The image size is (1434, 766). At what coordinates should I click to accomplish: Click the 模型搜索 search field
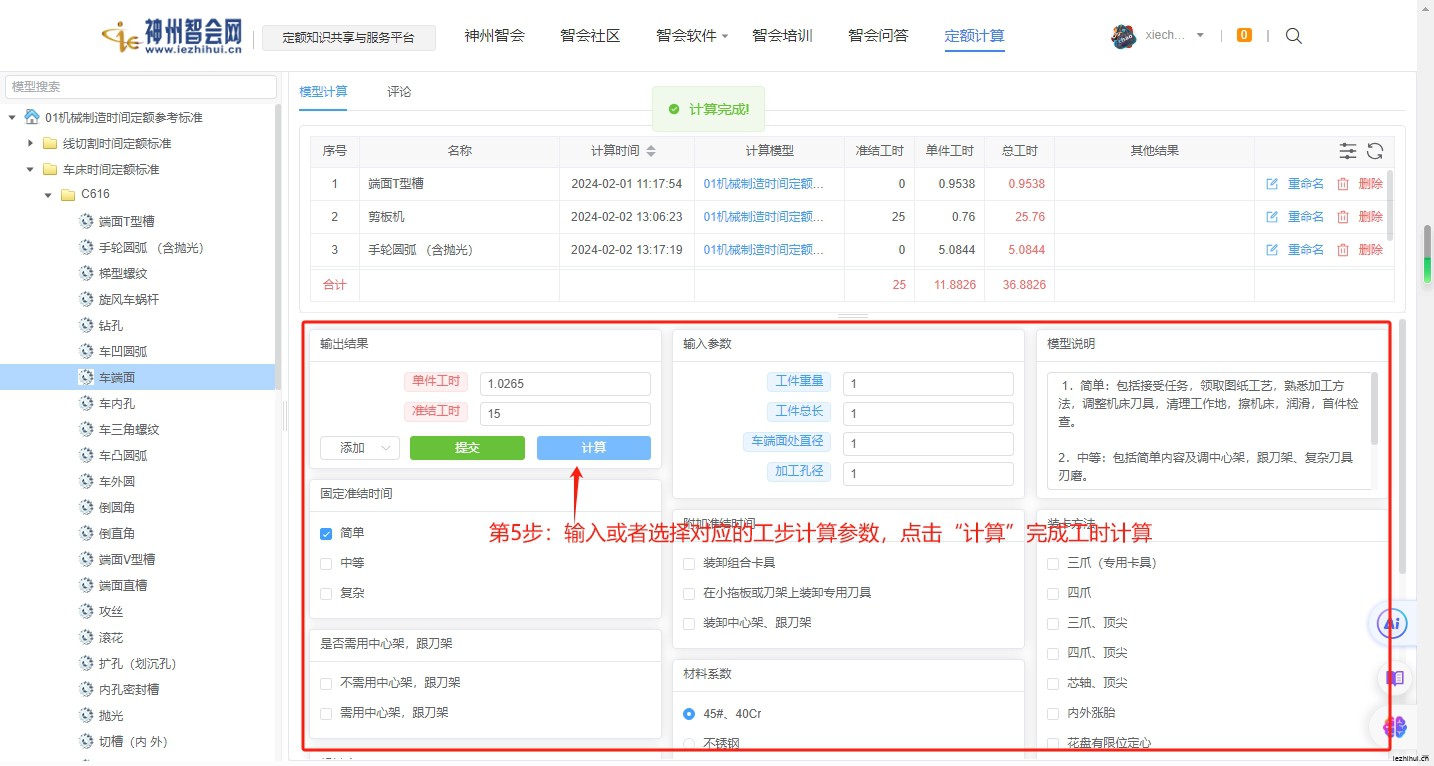141,87
